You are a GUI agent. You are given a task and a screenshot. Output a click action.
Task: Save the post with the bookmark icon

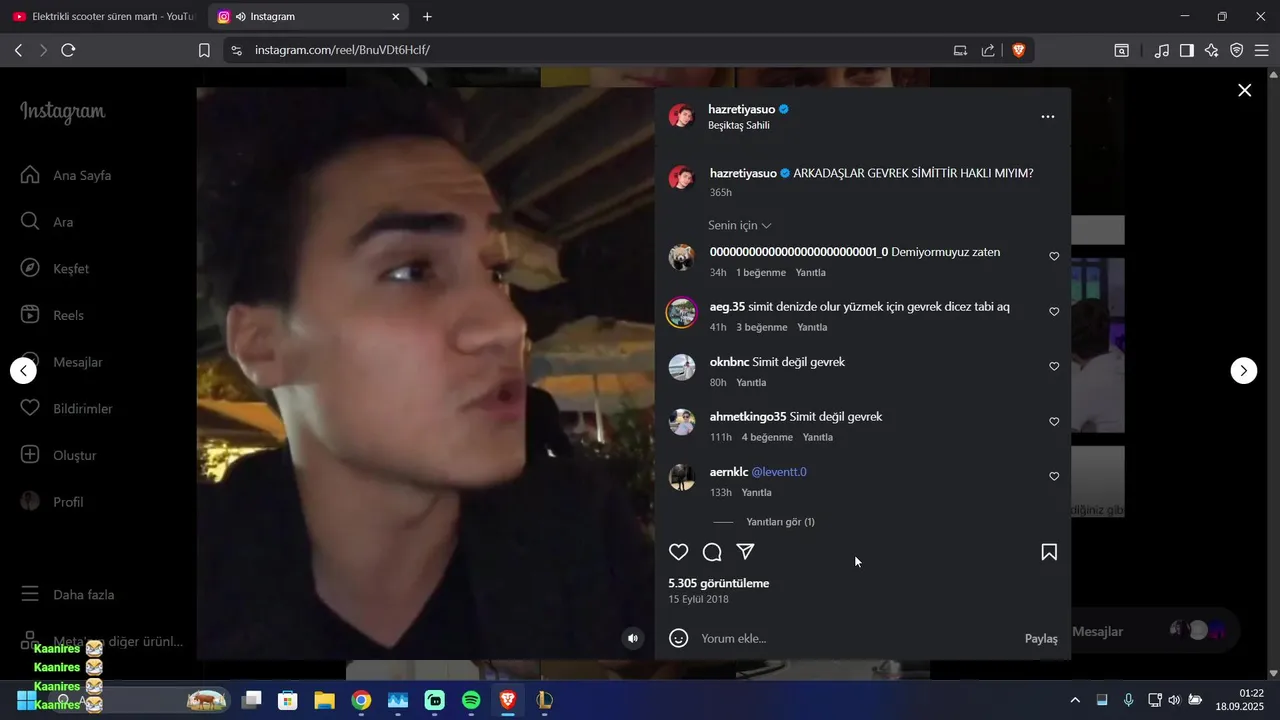1049,552
